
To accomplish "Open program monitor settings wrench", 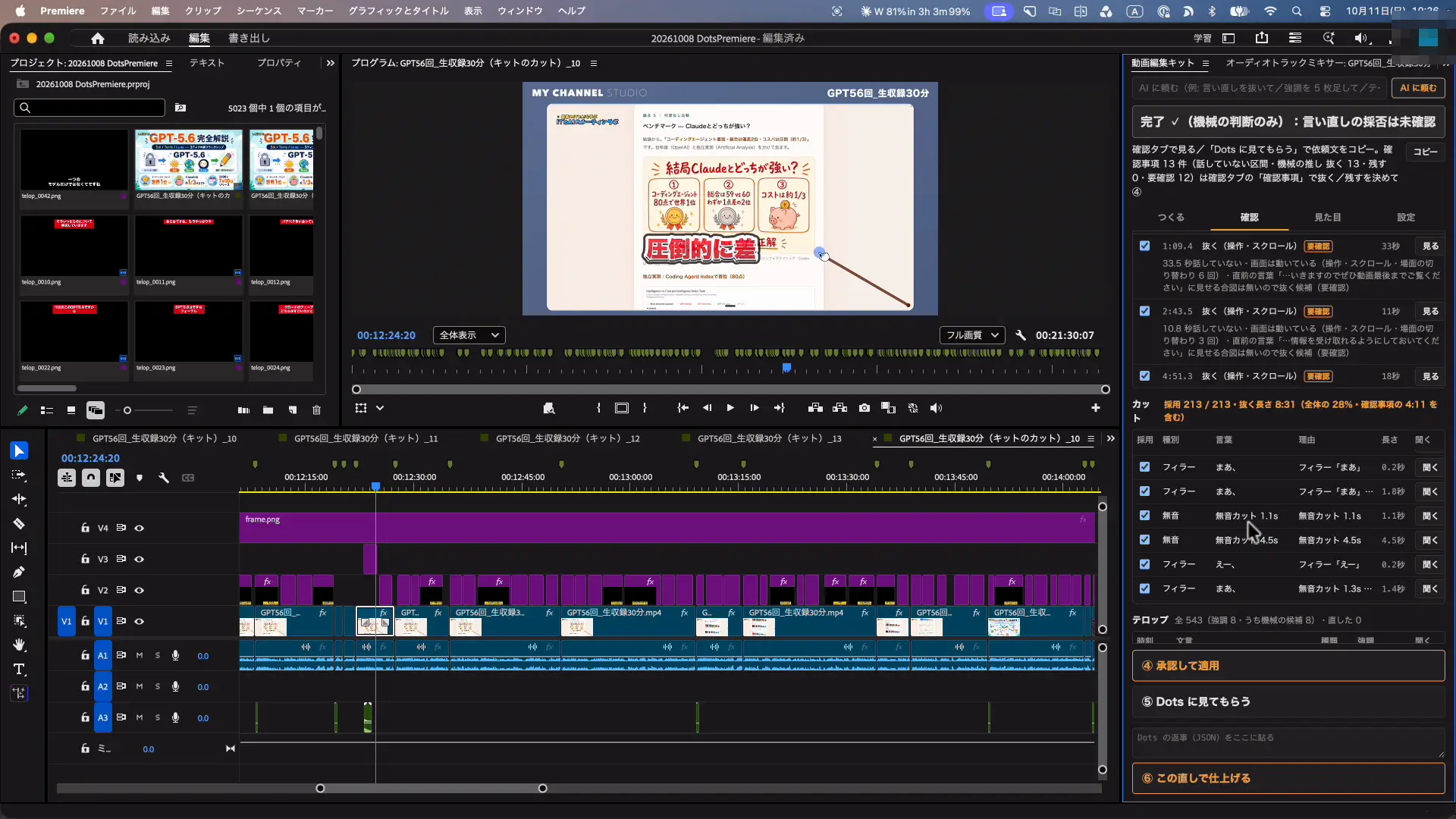I will click(x=1021, y=335).
